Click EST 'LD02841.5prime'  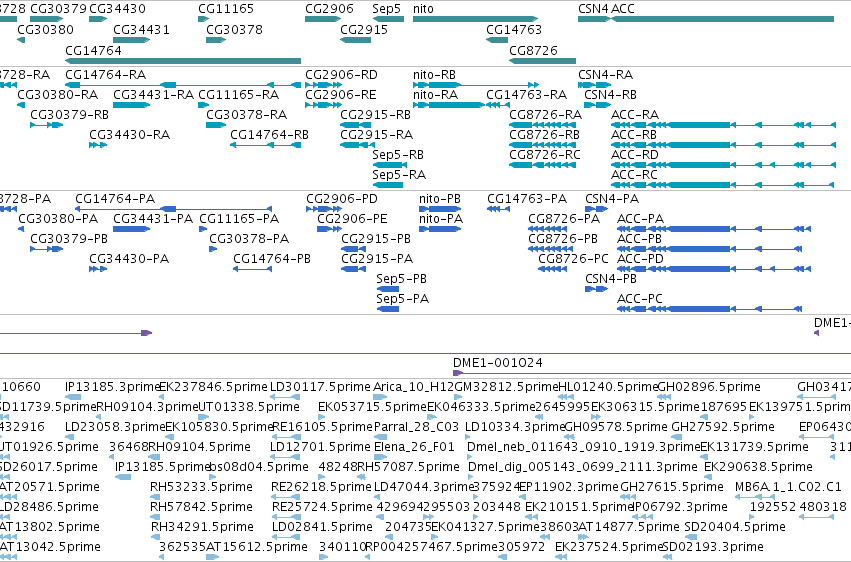pyautogui.click(x=322, y=527)
